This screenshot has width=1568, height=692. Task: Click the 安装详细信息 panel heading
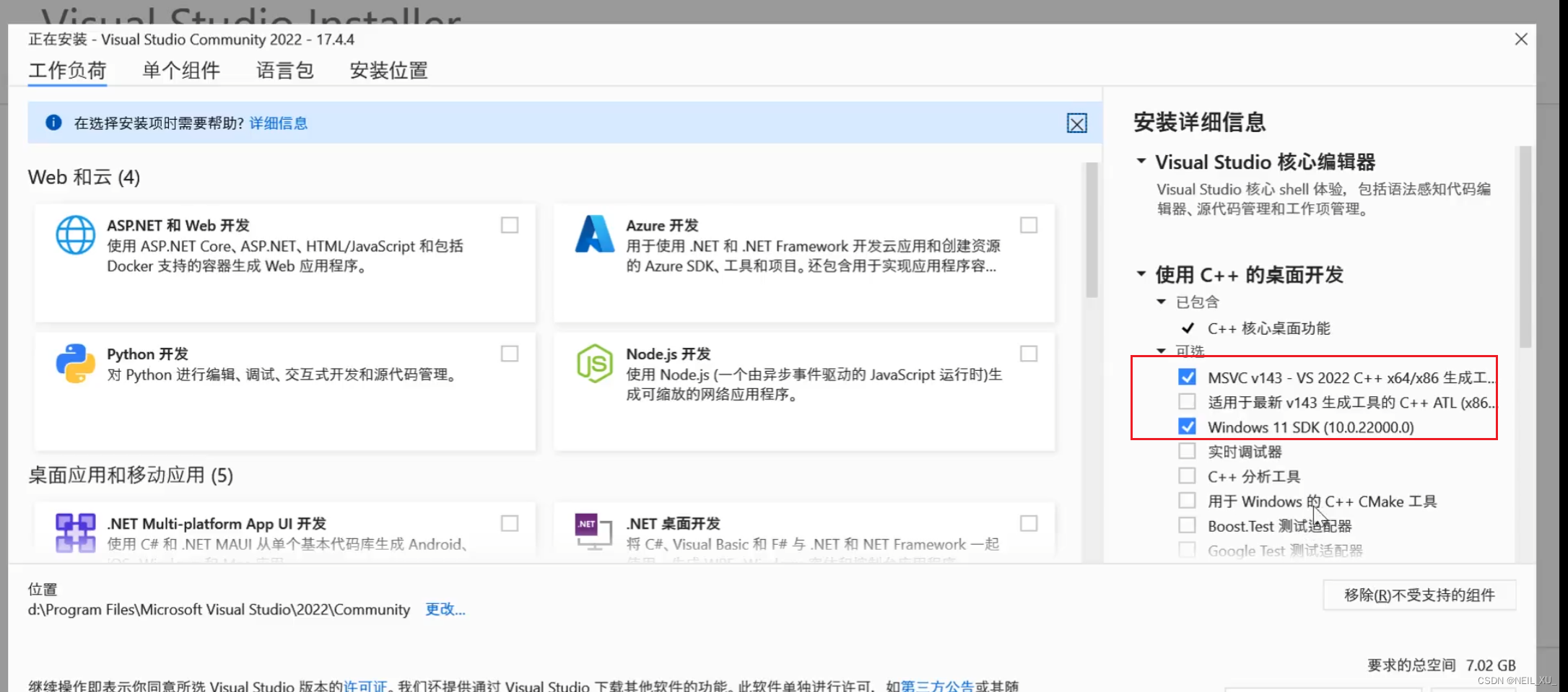pyautogui.click(x=1200, y=123)
